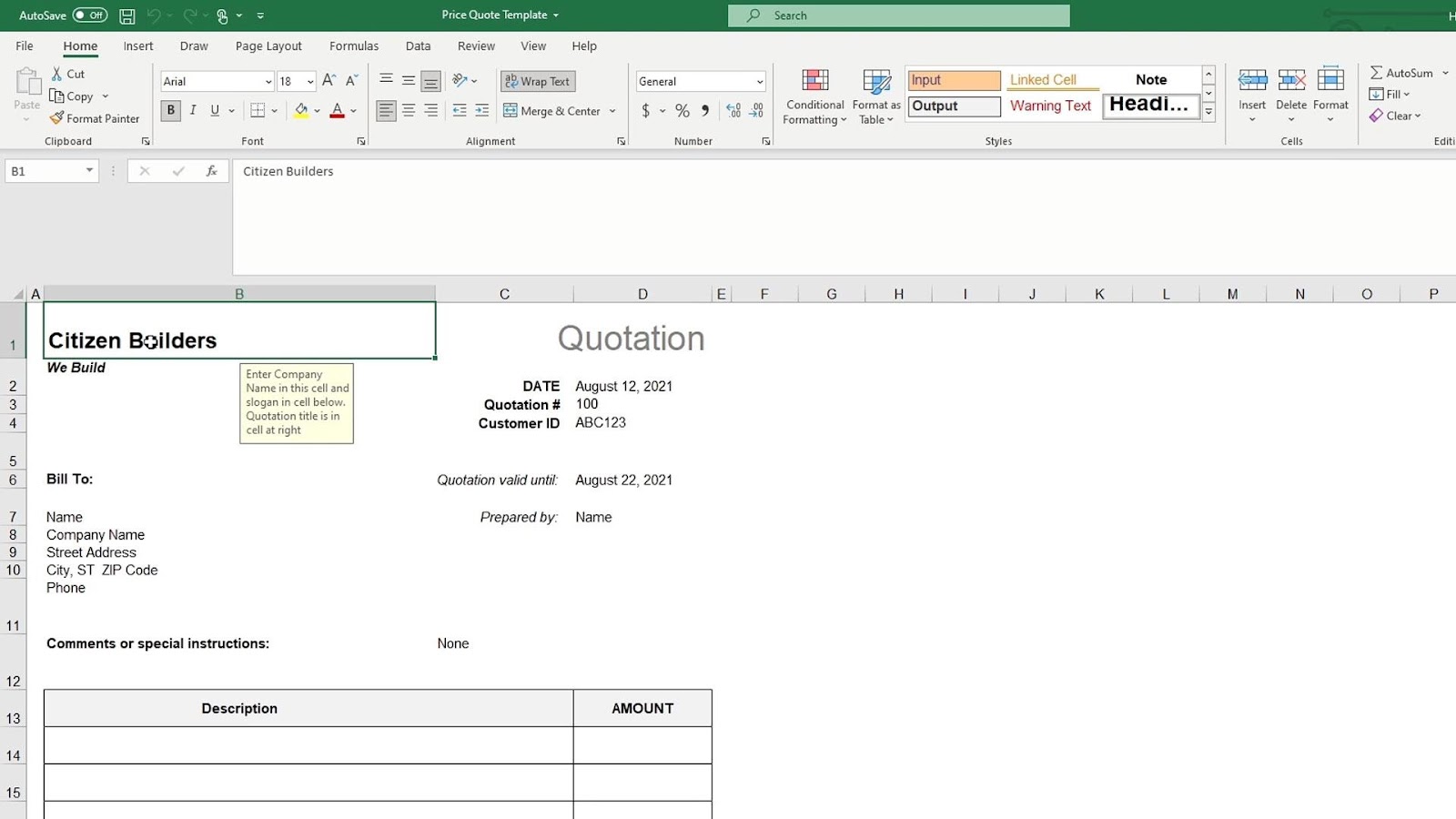Screen dimensions: 1456x819
Task: Toggle Bottom Align button
Action: click(430, 81)
